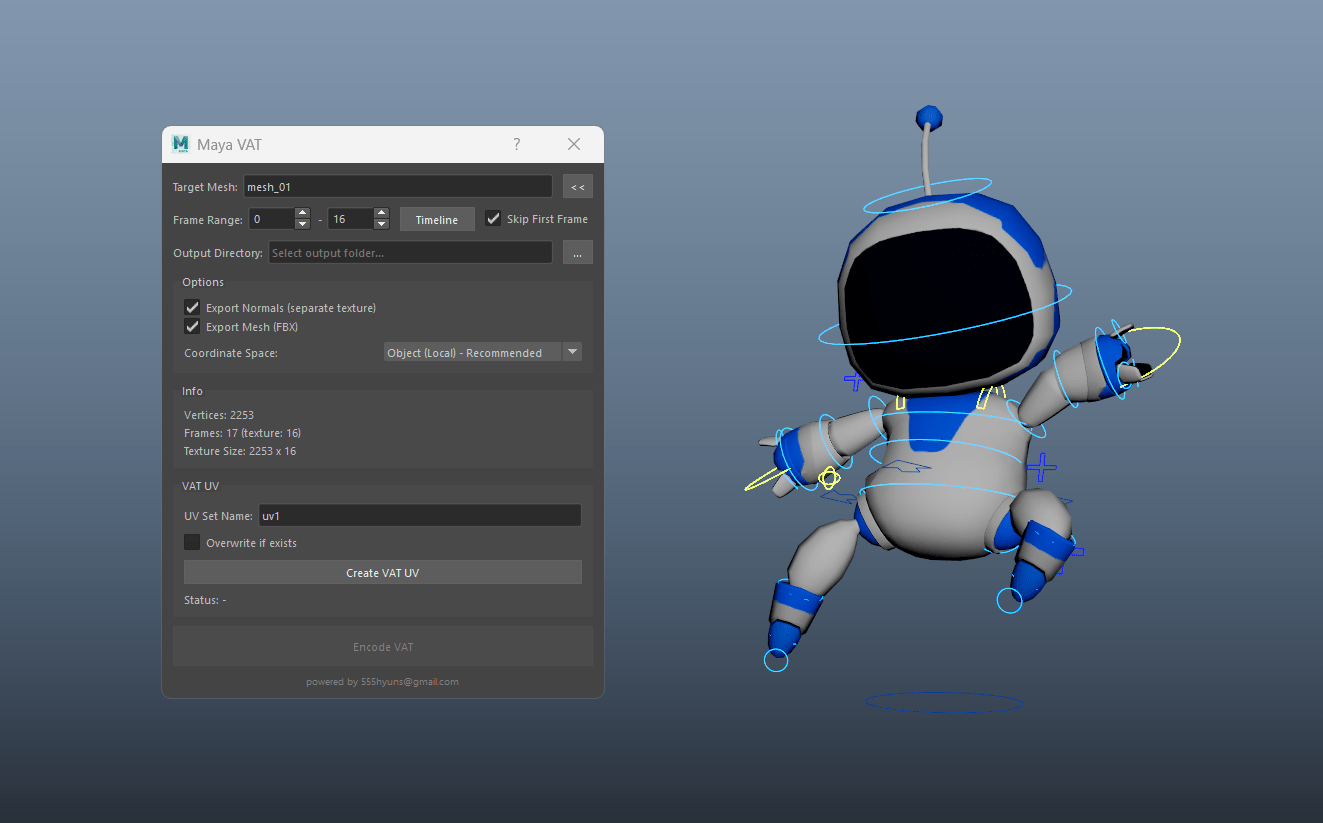The height and width of the screenshot is (823, 1323).
Task: Click the Timeline button
Action: click(437, 219)
